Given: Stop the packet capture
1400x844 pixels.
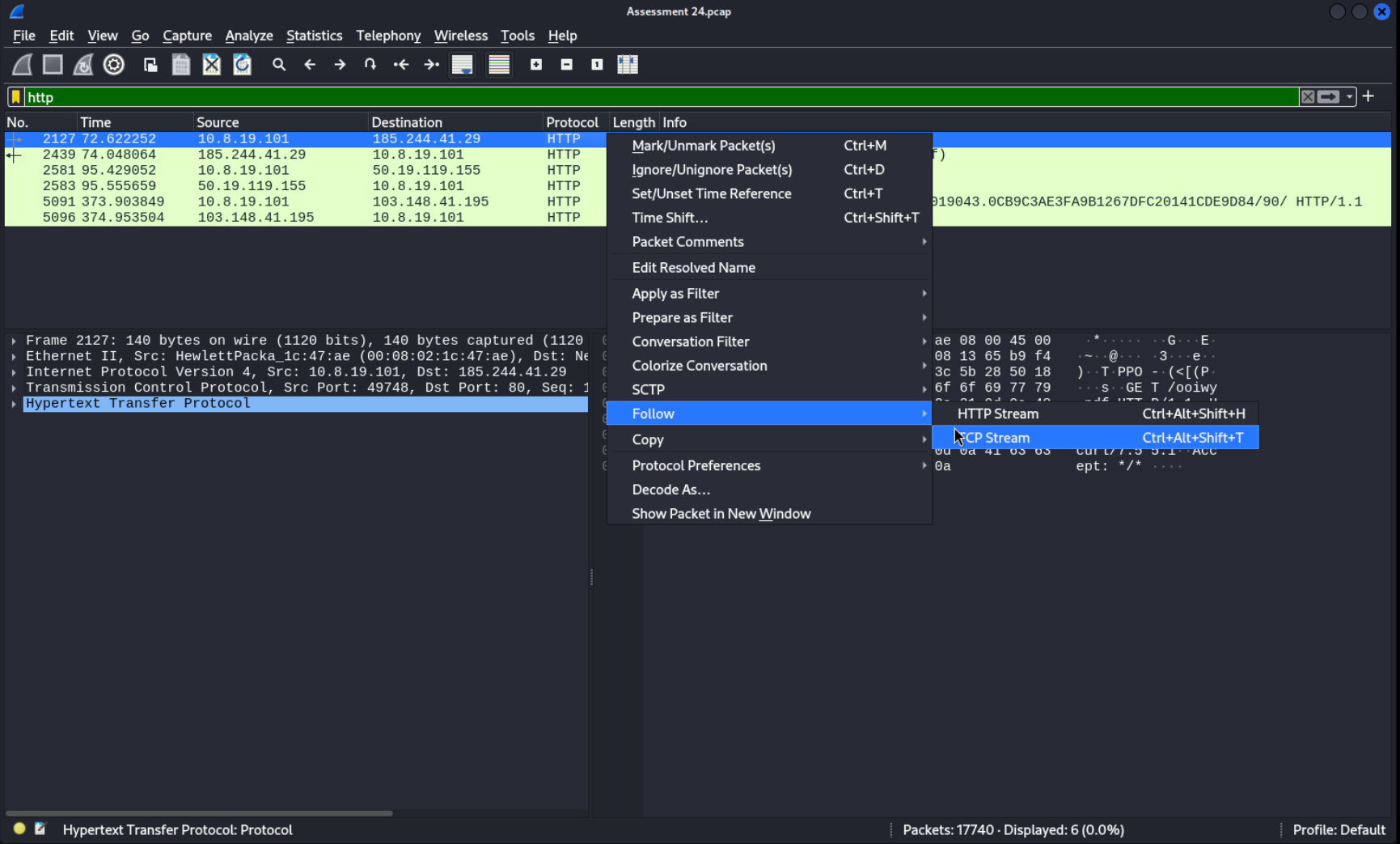Looking at the screenshot, I should click(x=53, y=65).
